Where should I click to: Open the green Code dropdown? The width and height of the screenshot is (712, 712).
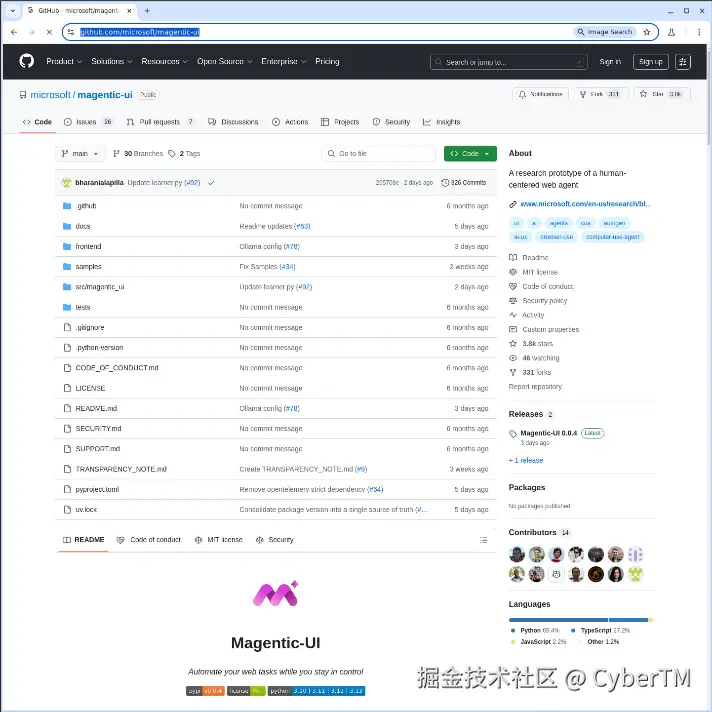pos(470,153)
